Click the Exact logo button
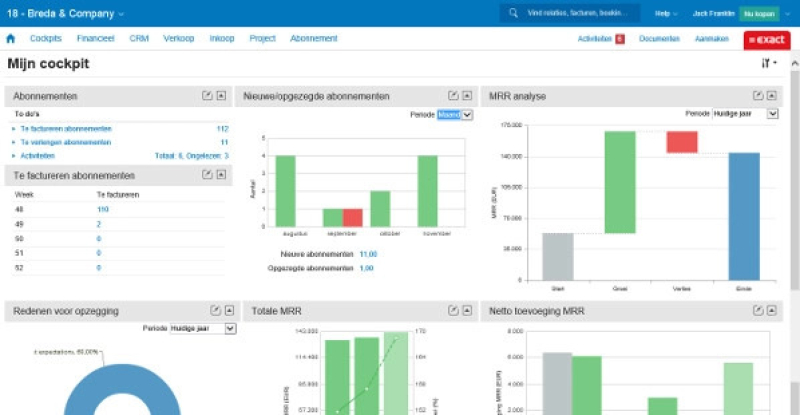The width and height of the screenshot is (800, 415). [x=767, y=40]
